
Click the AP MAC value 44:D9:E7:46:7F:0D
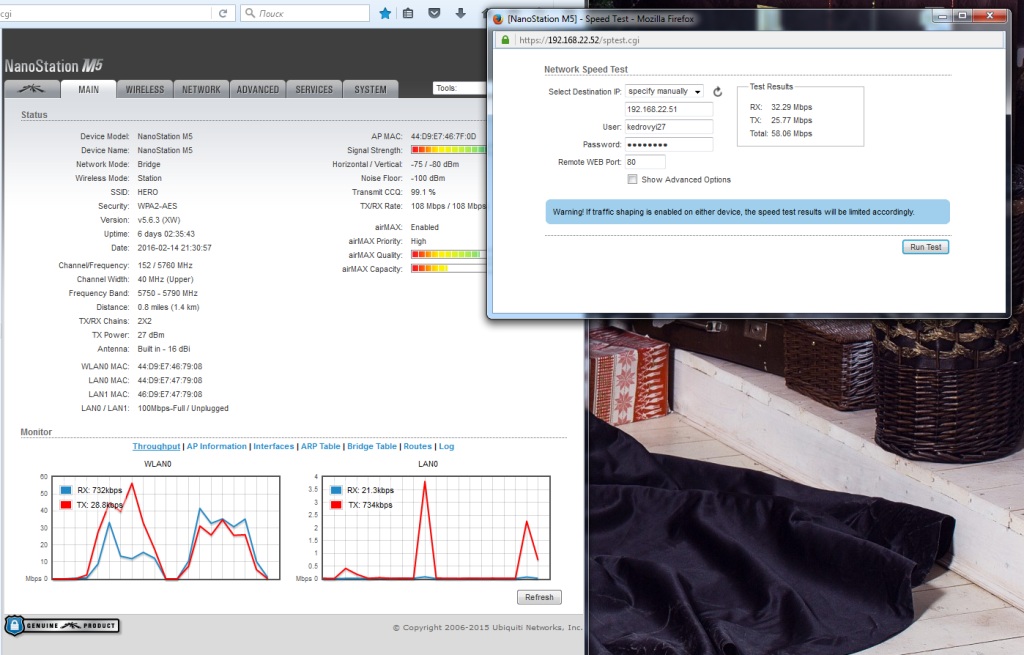tap(443, 136)
